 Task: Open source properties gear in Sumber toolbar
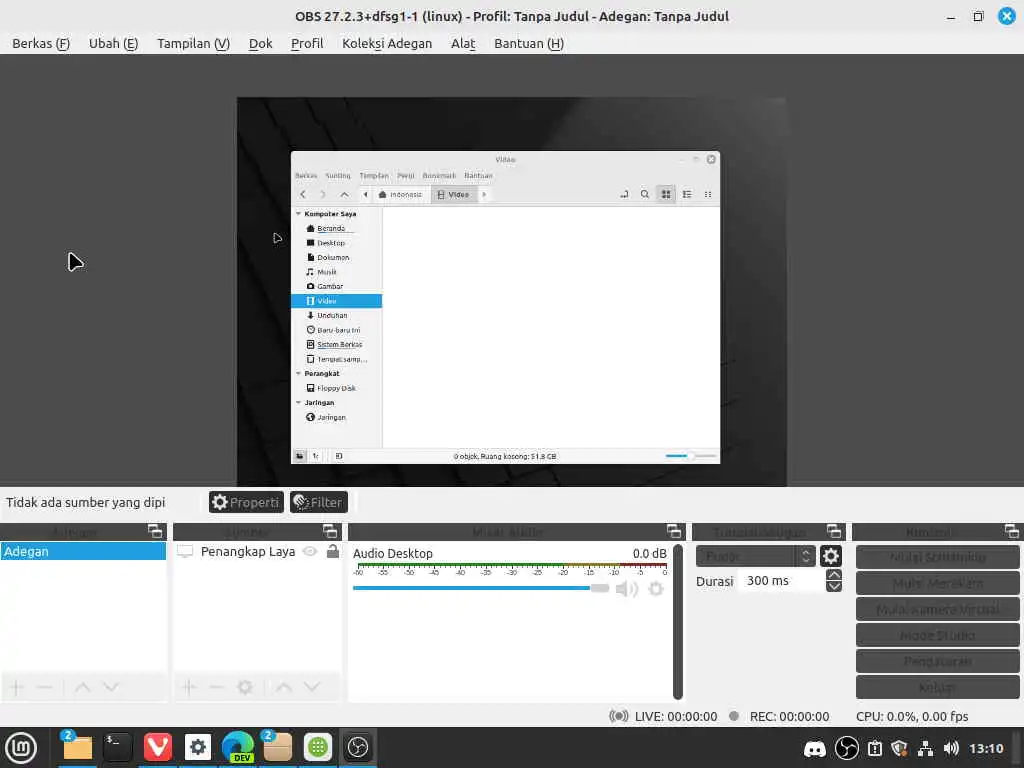(x=245, y=687)
